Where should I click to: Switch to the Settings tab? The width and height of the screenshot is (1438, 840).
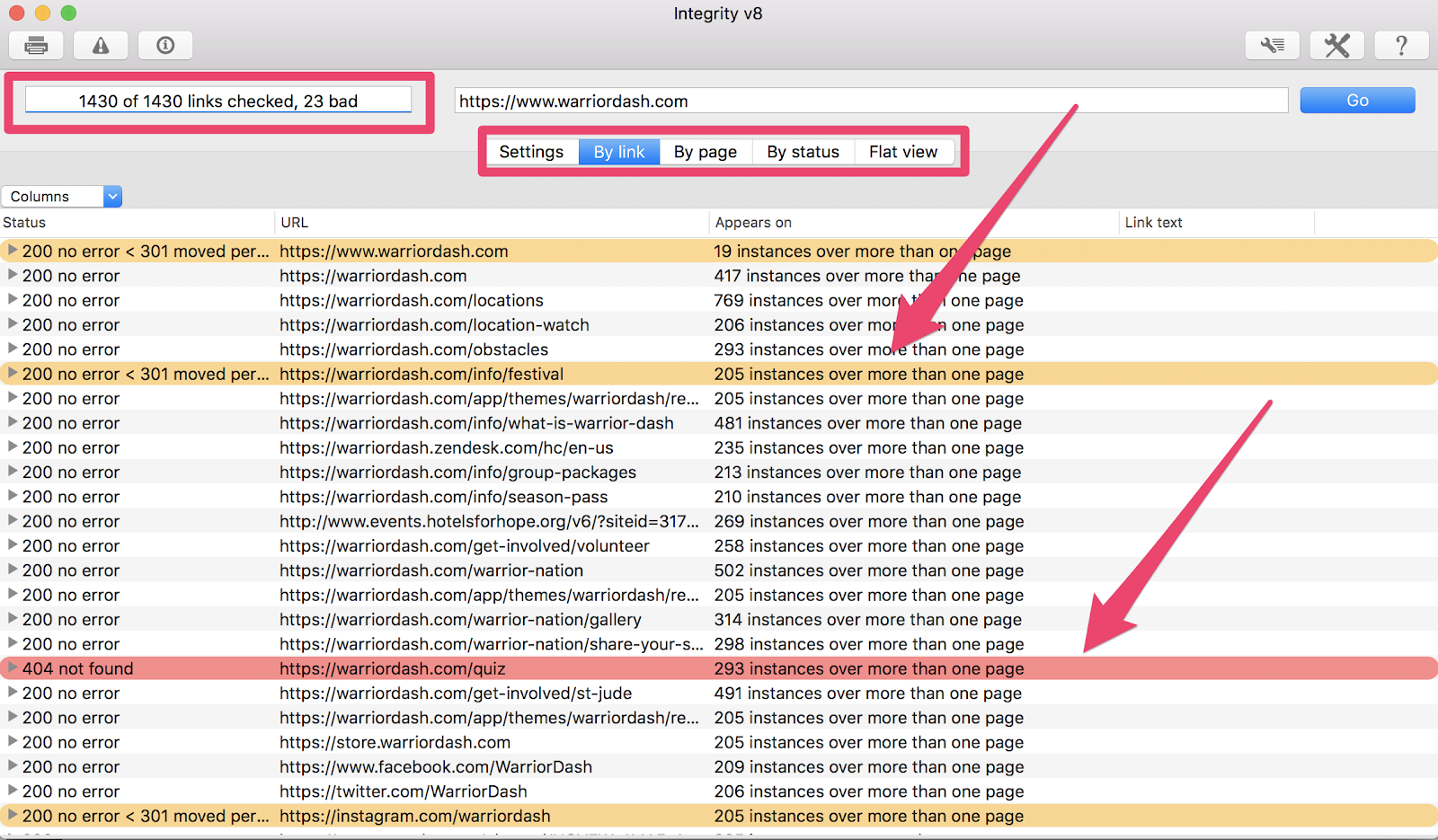pyautogui.click(x=531, y=152)
